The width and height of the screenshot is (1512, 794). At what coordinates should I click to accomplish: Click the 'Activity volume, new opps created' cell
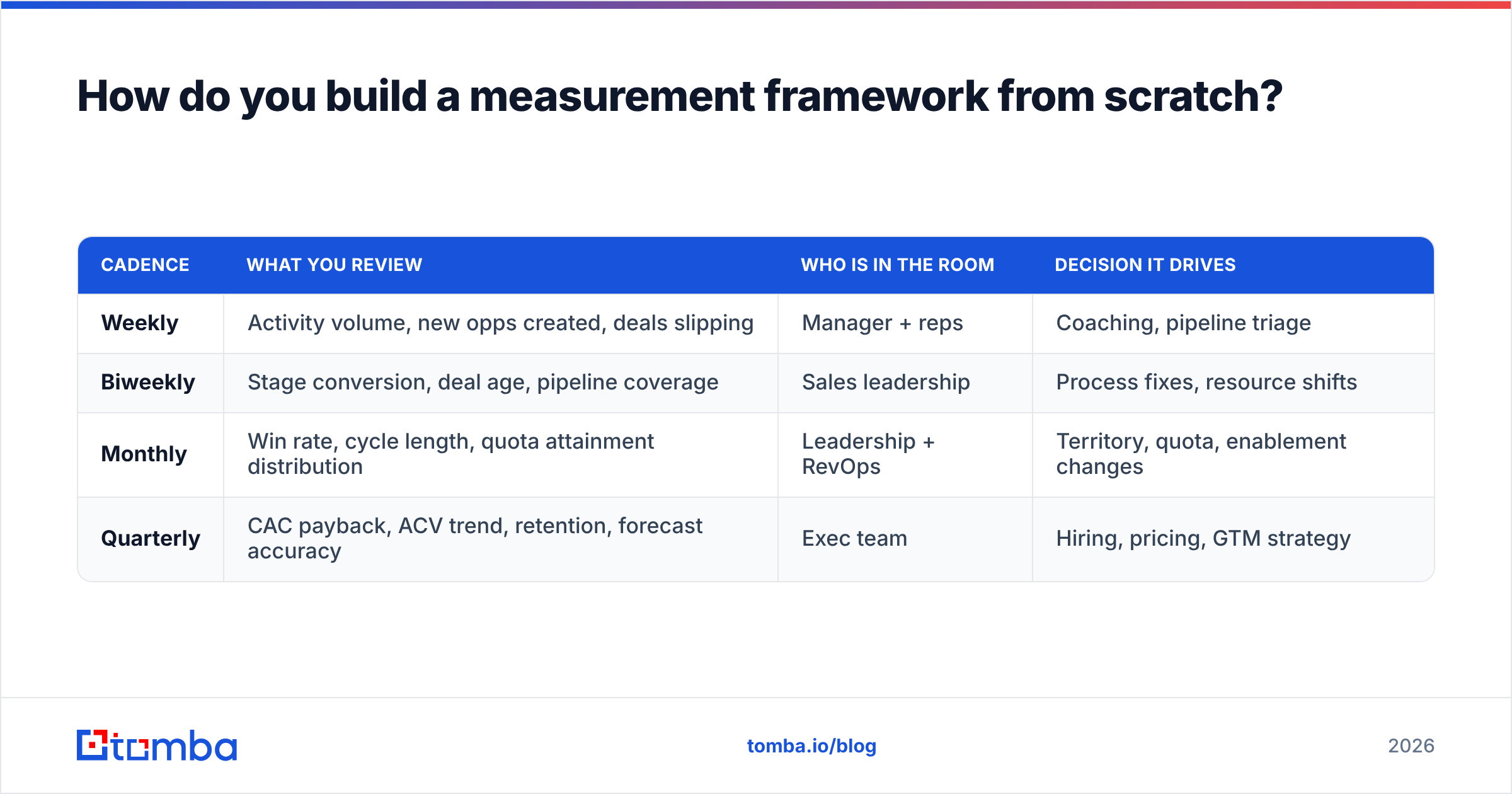tap(501, 323)
